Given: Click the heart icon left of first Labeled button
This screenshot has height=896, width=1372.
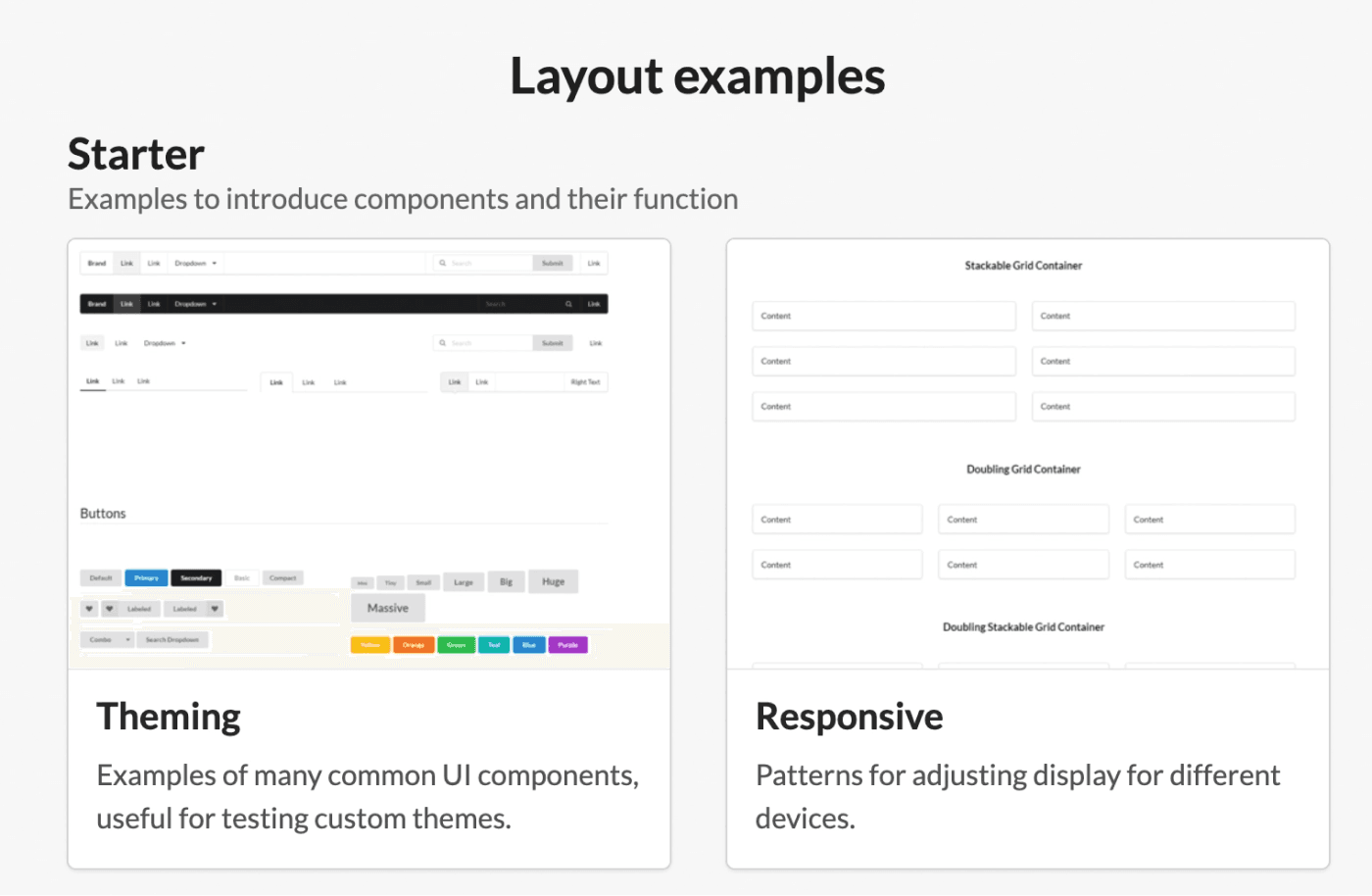Looking at the screenshot, I should pyautogui.click(x=110, y=609).
